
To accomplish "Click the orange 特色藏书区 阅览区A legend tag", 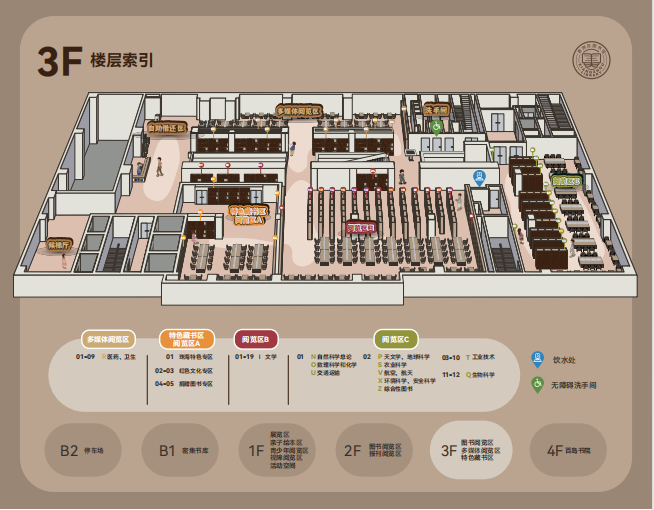I will [x=185, y=339].
